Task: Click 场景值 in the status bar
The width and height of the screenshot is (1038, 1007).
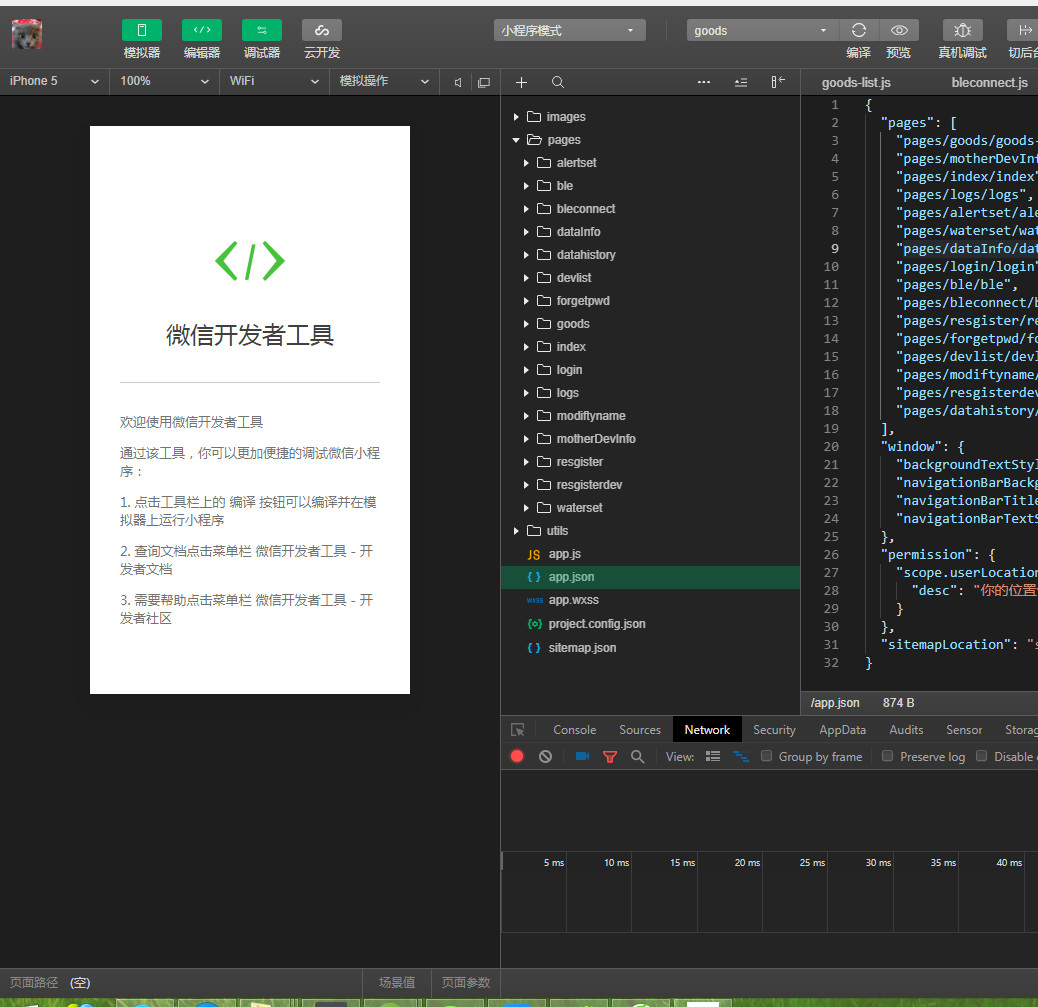Action: point(397,983)
